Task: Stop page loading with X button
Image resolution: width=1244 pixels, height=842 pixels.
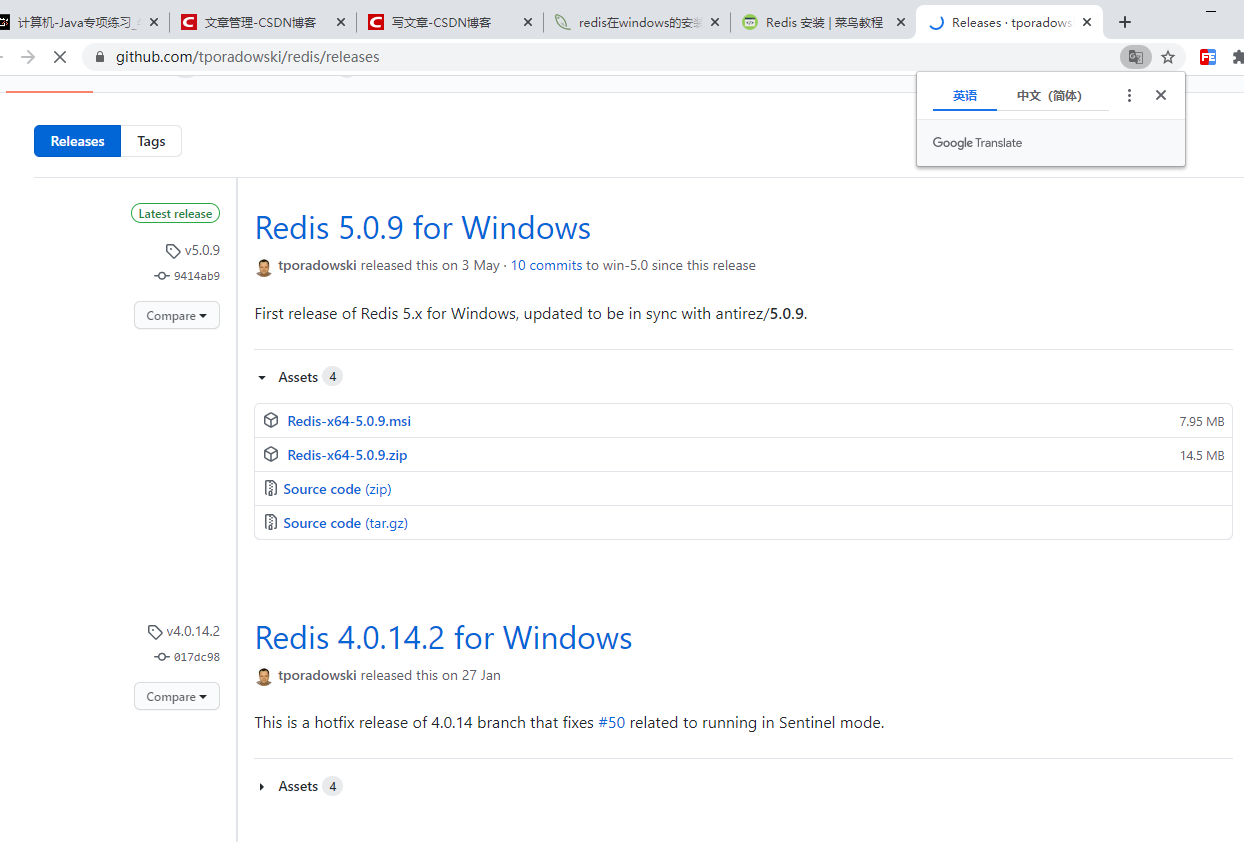Action: pos(59,57)
